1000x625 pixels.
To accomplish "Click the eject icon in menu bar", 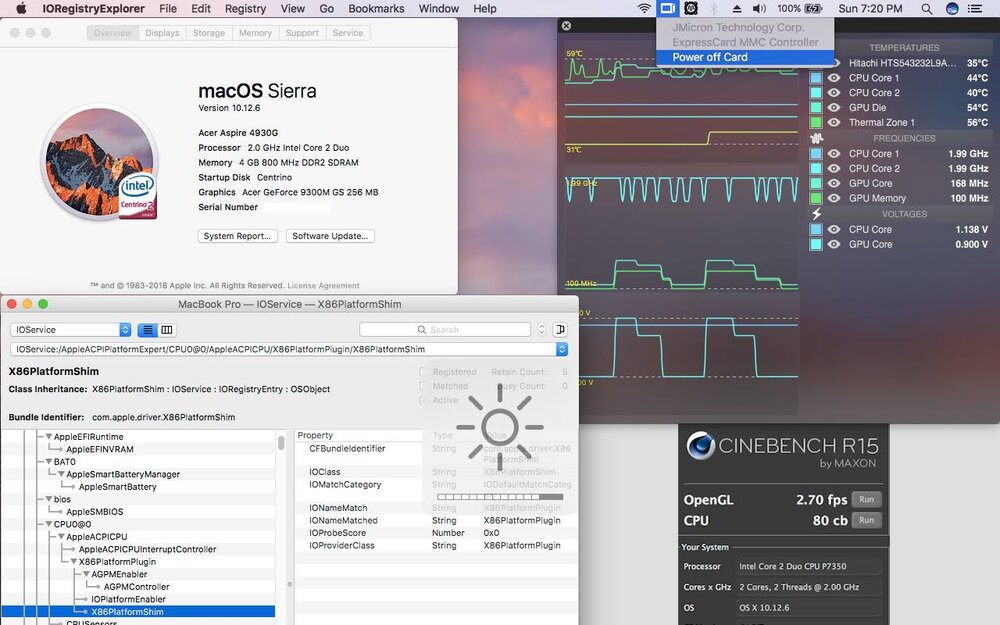I will [x=737, y=9].
